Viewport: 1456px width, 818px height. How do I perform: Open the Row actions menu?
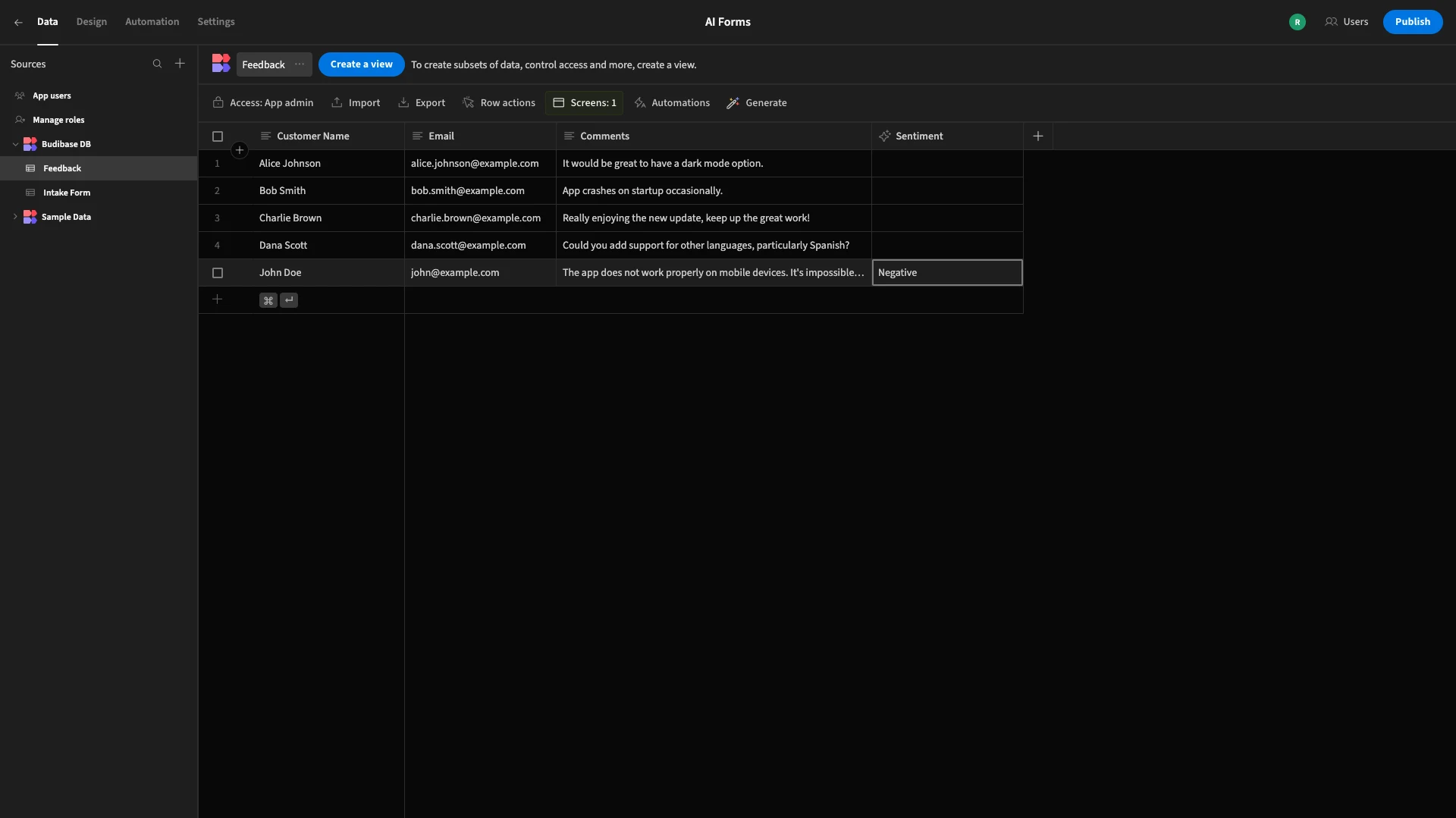click(x=499, y=102)
